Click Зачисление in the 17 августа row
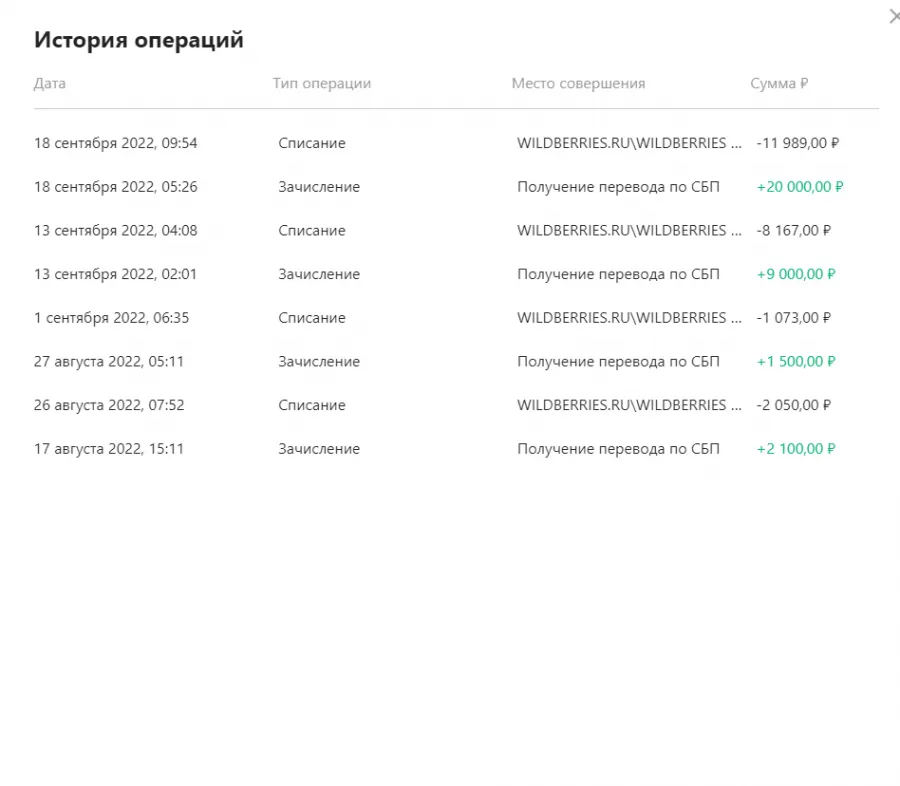Viewport: 900px width, 786px height. [x=319, y=448]
